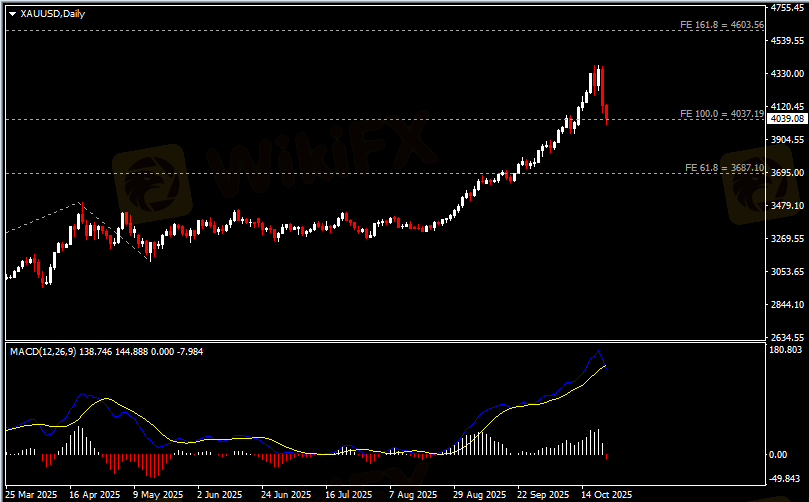Click the MACD(12,26,9) indicator label
This screenshot has width=809, height=502.
(43, 352)
